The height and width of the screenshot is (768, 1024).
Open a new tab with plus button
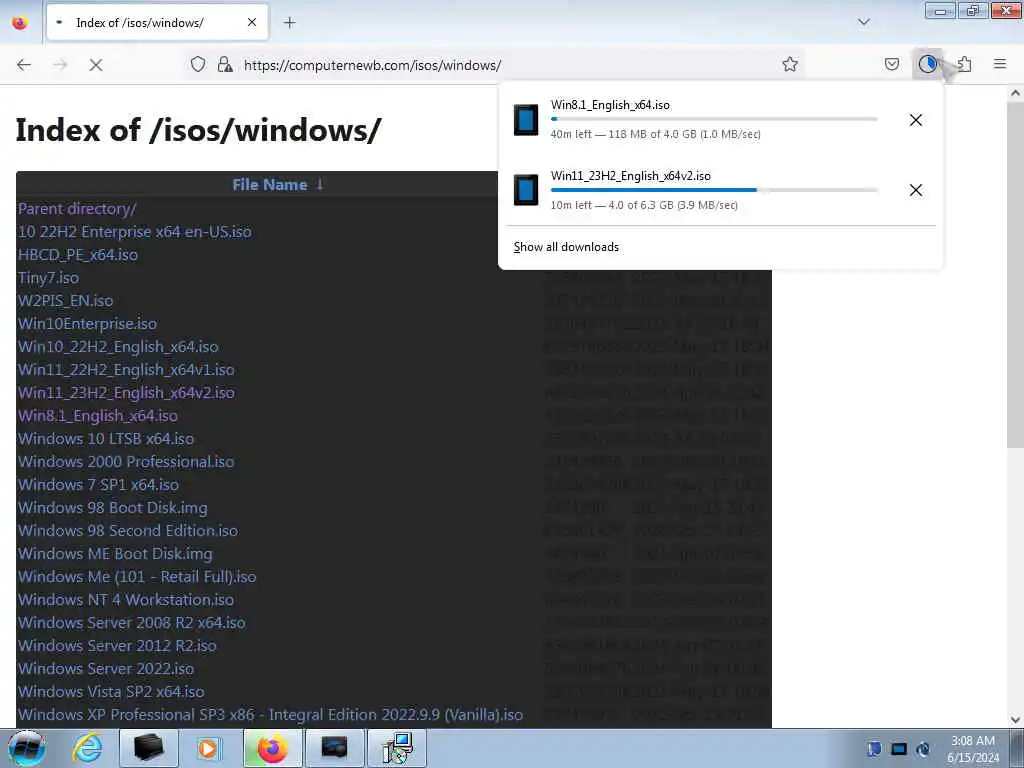click(290, 23)
